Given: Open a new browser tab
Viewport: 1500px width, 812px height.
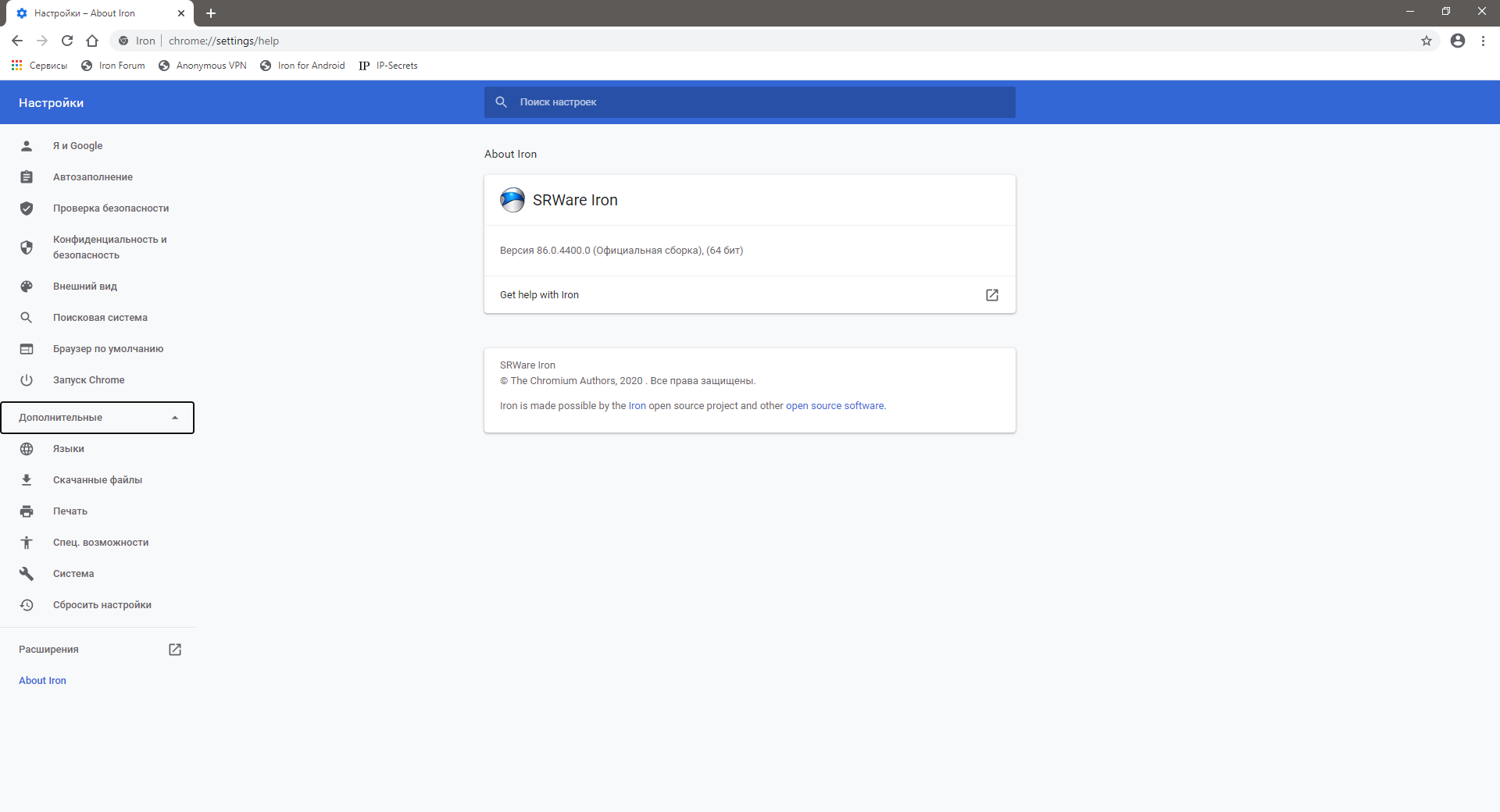Looking at the screenshot, I should click(211, 13).
